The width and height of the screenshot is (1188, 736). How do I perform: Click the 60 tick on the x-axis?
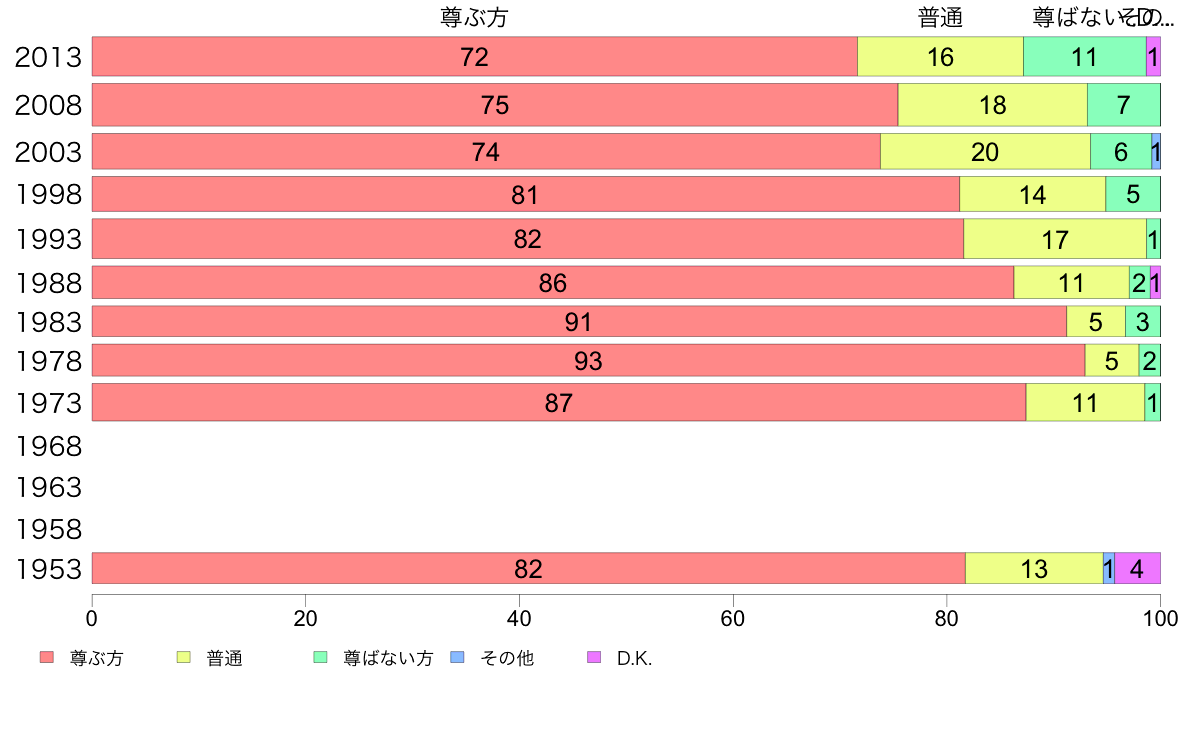point(733,619)
